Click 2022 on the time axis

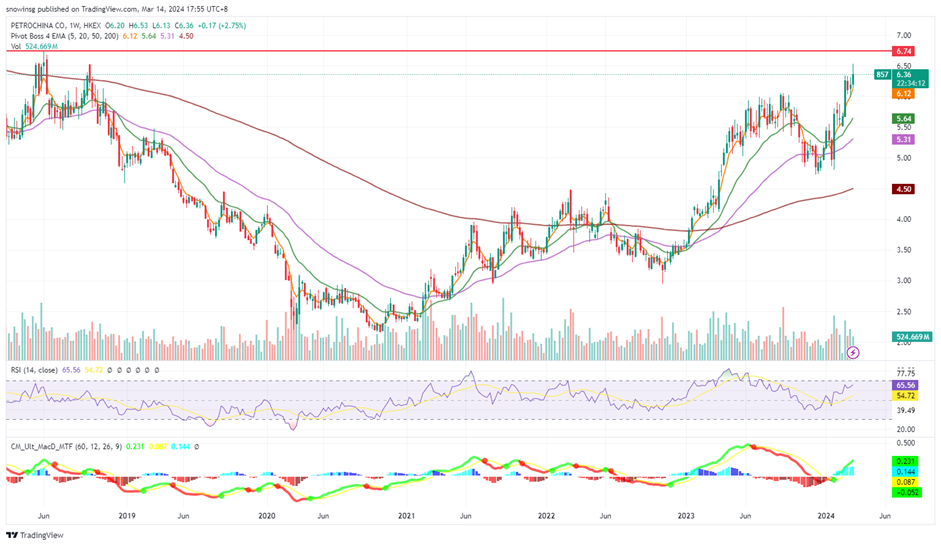(546, 516)
